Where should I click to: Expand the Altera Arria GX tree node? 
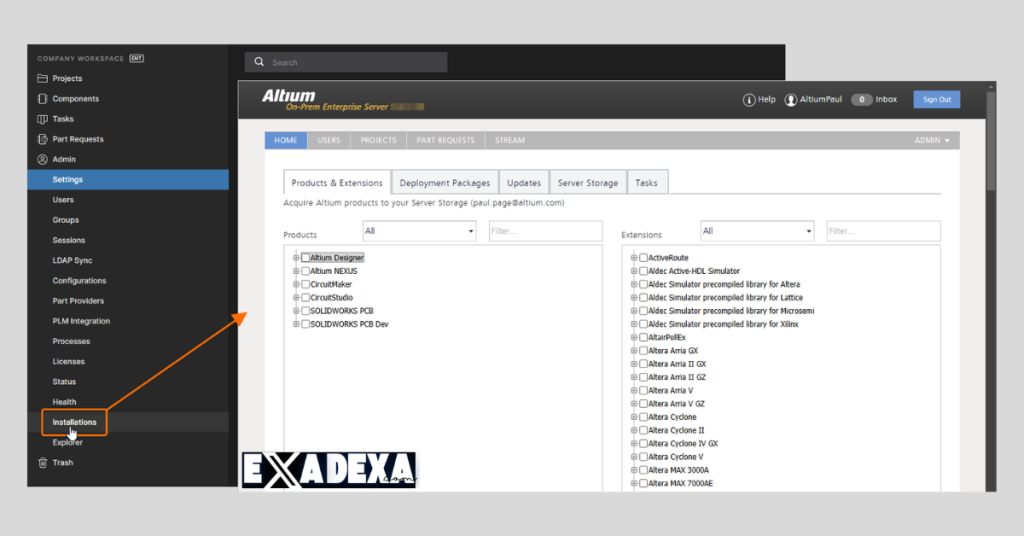coord(633,351)
